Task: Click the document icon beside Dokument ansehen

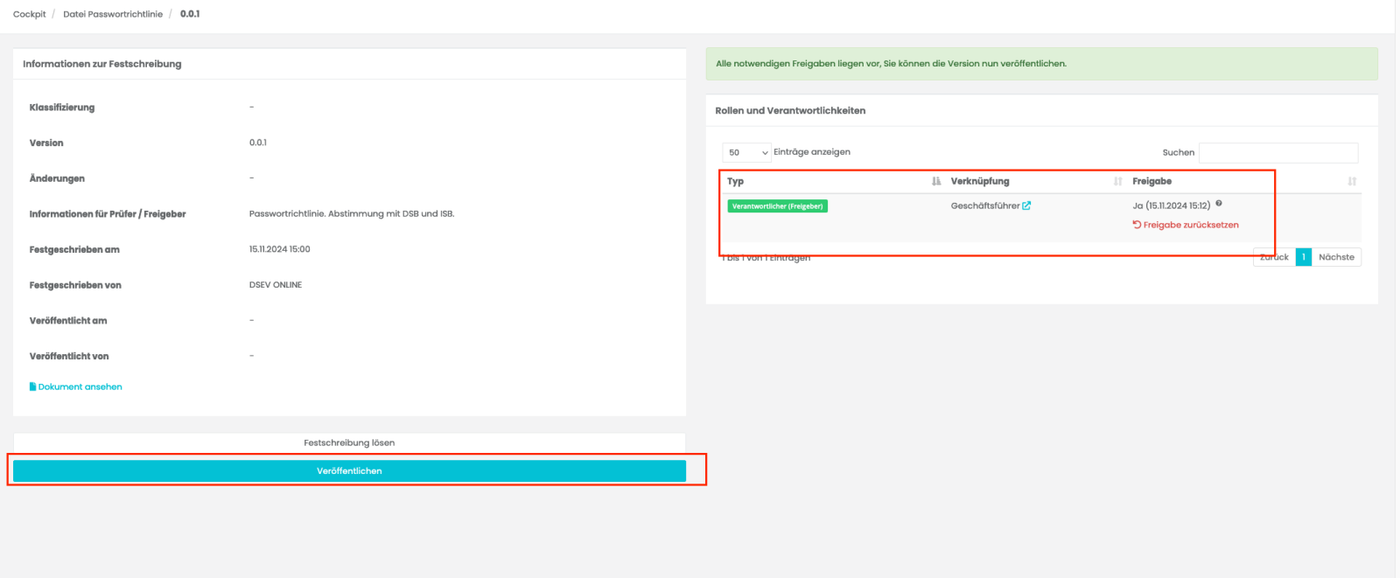Action: click(x=33, y=387)
